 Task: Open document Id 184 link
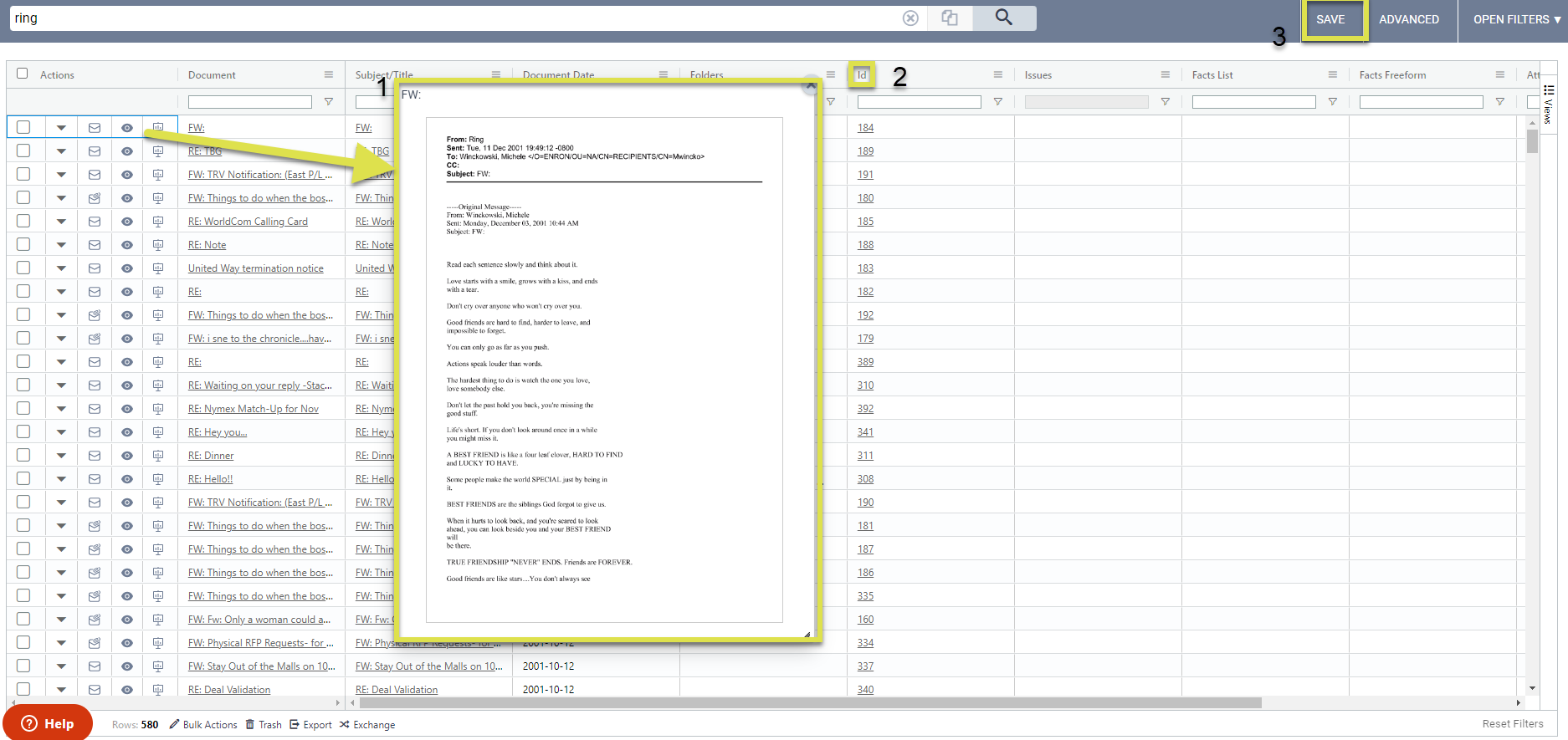tap(865, 128)
